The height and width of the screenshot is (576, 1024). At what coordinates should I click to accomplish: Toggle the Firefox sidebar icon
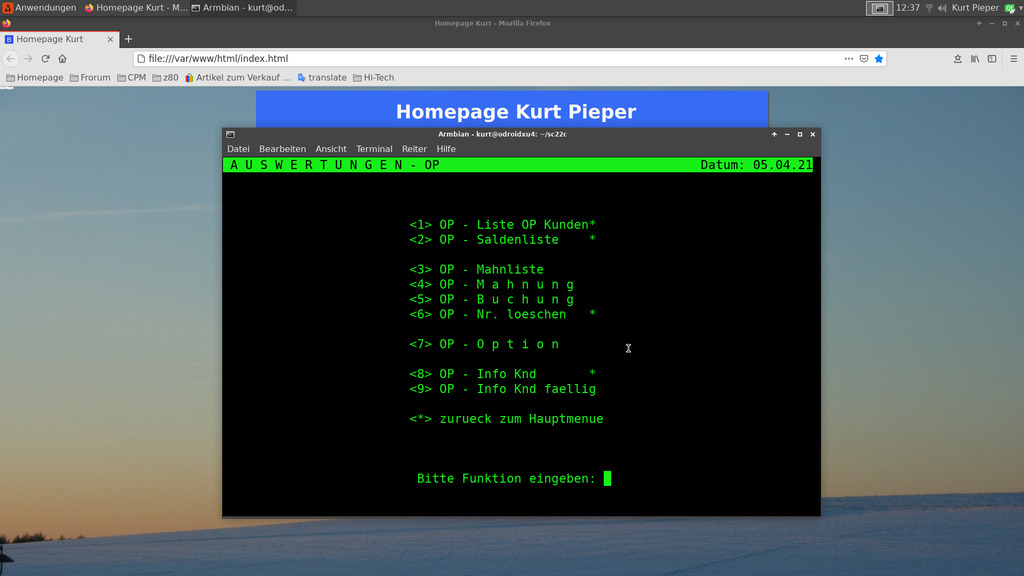tap(992, 59)
